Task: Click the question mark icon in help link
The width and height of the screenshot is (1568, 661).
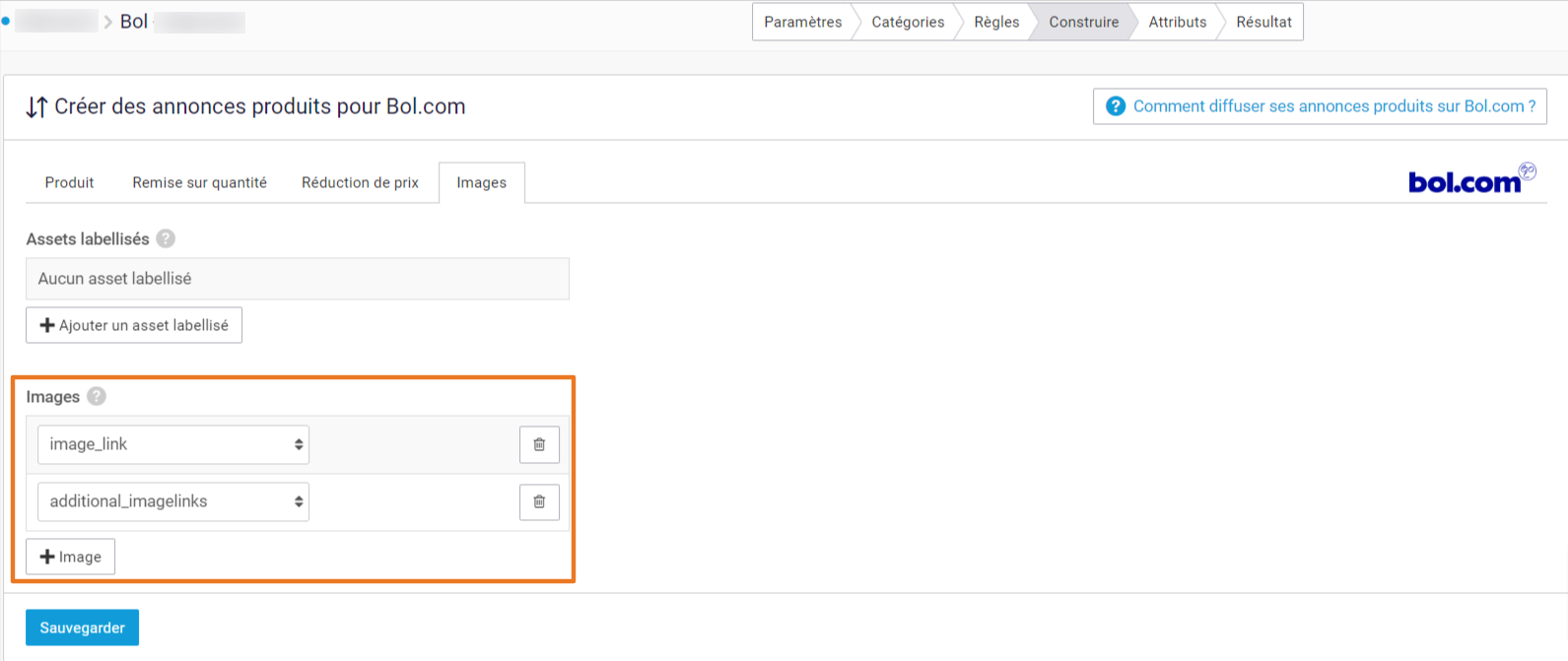Action: pyautogui.click(x=1116, y=106)
